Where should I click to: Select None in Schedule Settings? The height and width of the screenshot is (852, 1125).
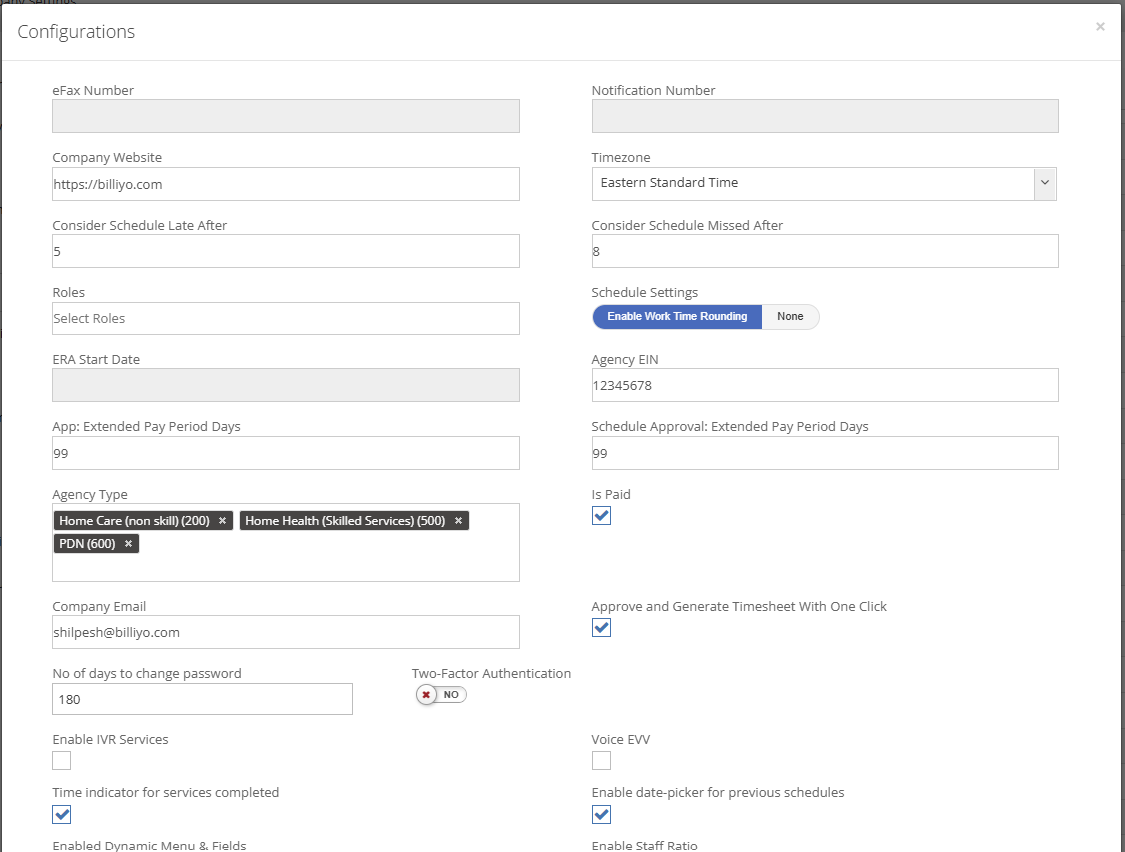point(790,317)
